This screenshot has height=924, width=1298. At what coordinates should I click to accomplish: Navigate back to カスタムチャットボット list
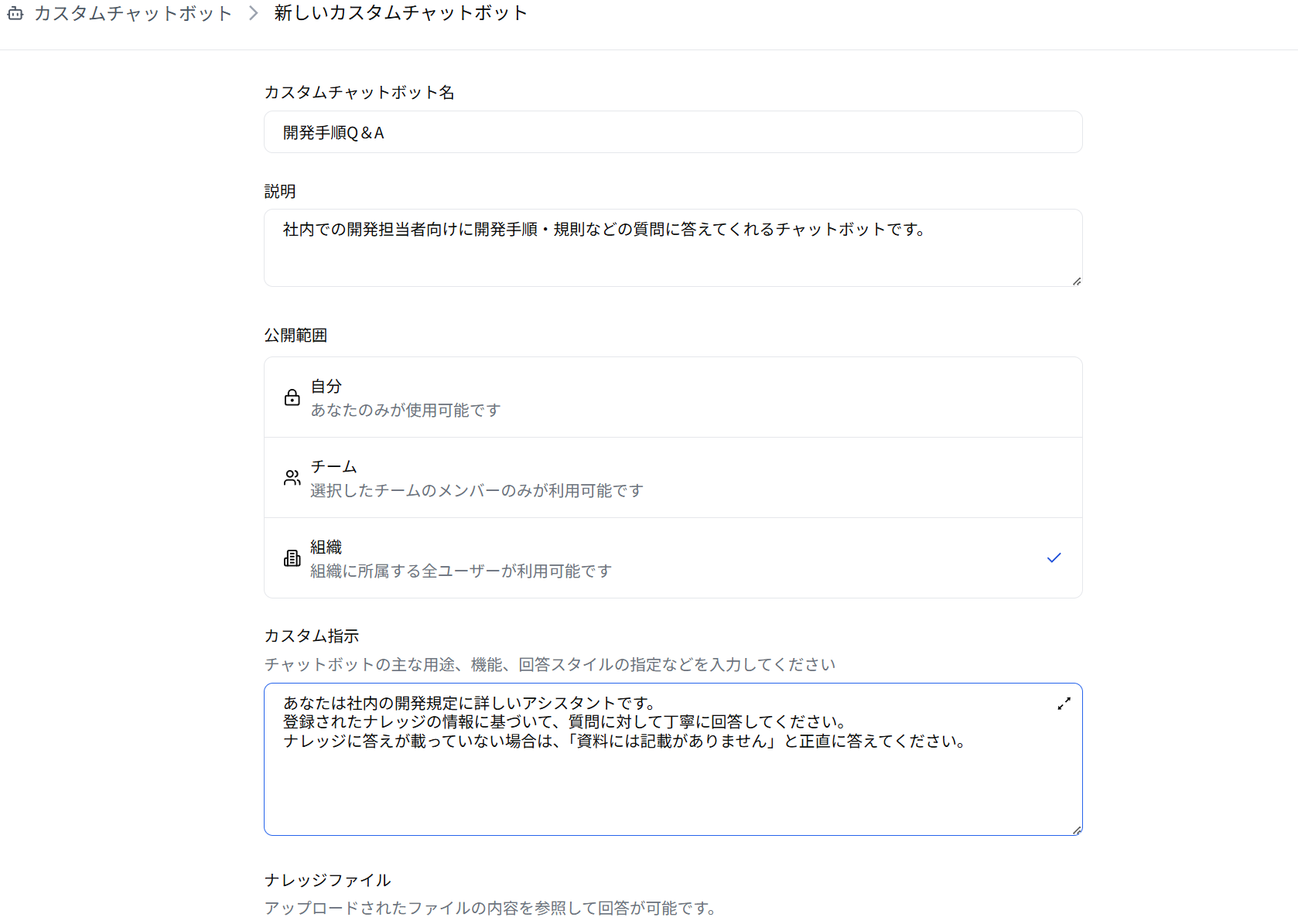click(132, 12)
